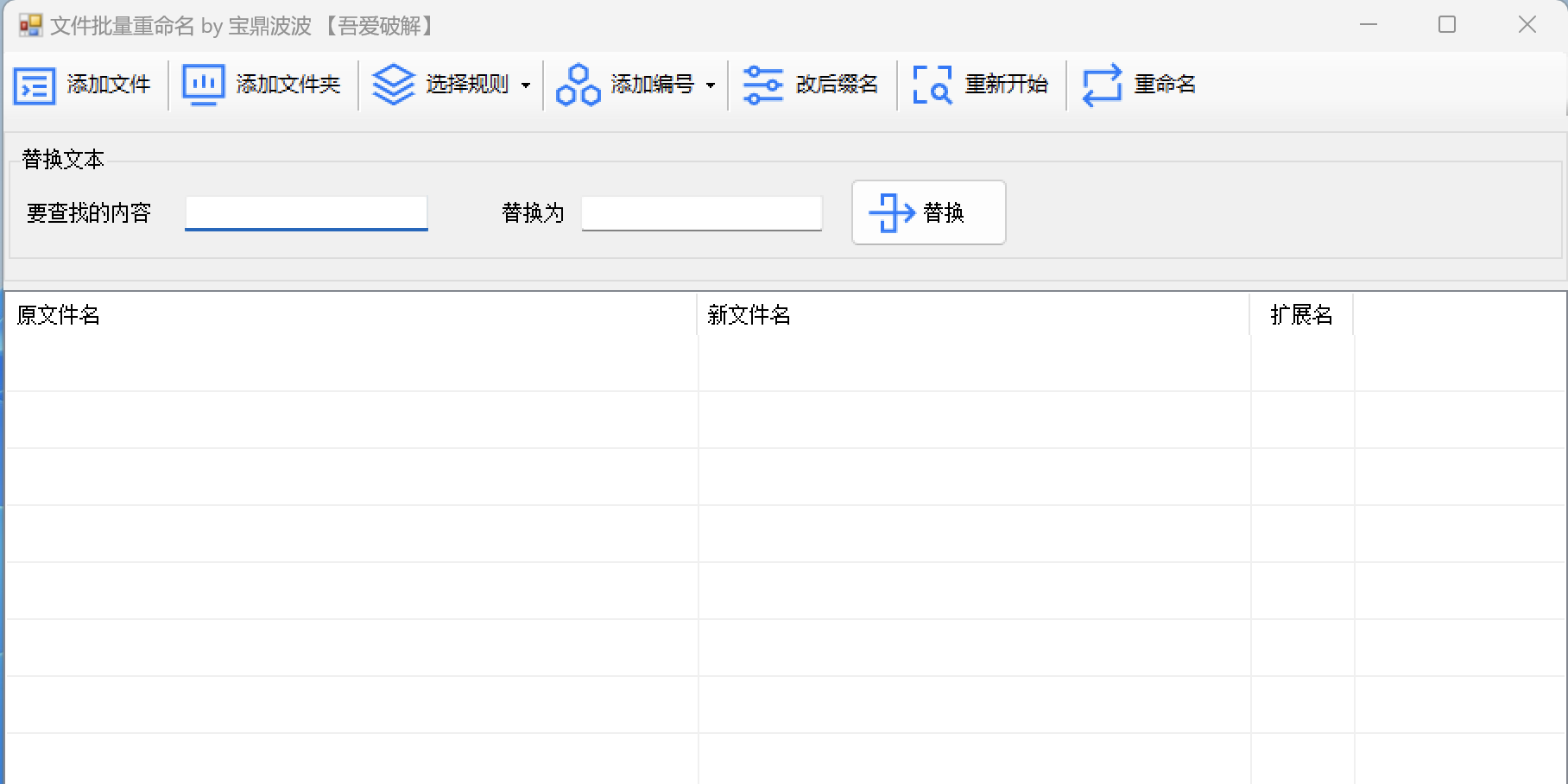Minimize the 文件批量重命名 window
The image size is (1568, 784).
(1369, 25)
